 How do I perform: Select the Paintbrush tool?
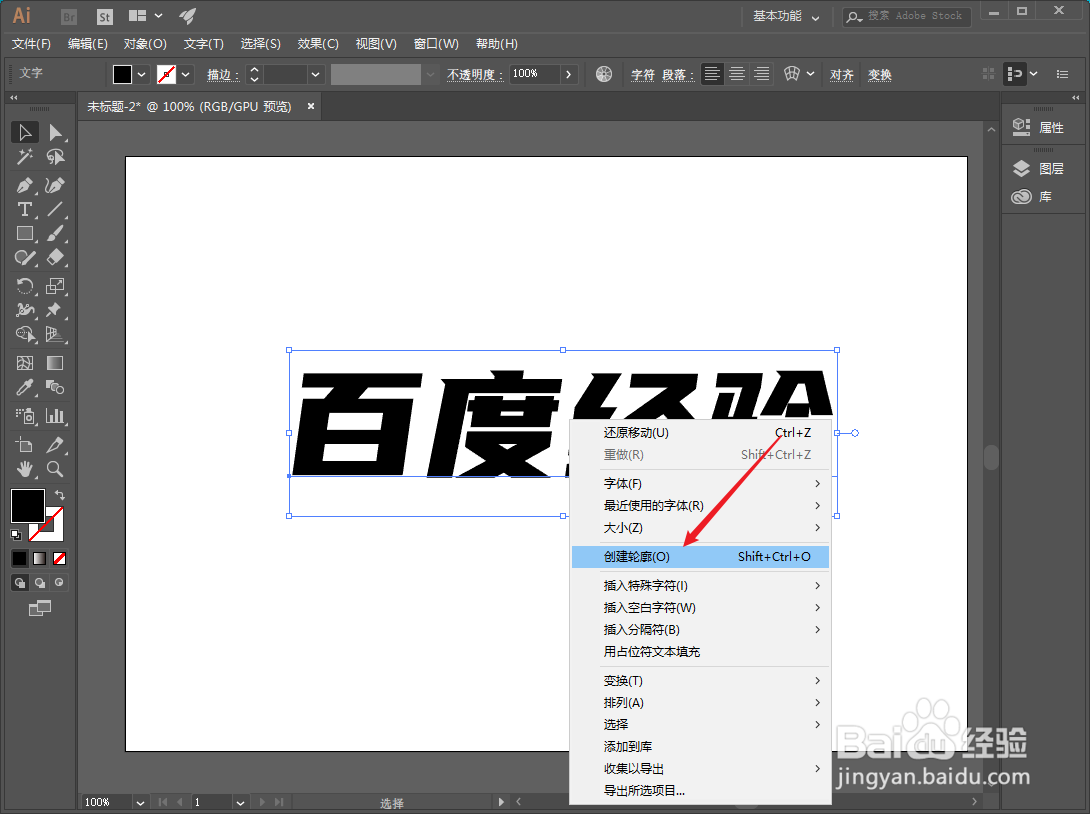[x=55, y=234]
